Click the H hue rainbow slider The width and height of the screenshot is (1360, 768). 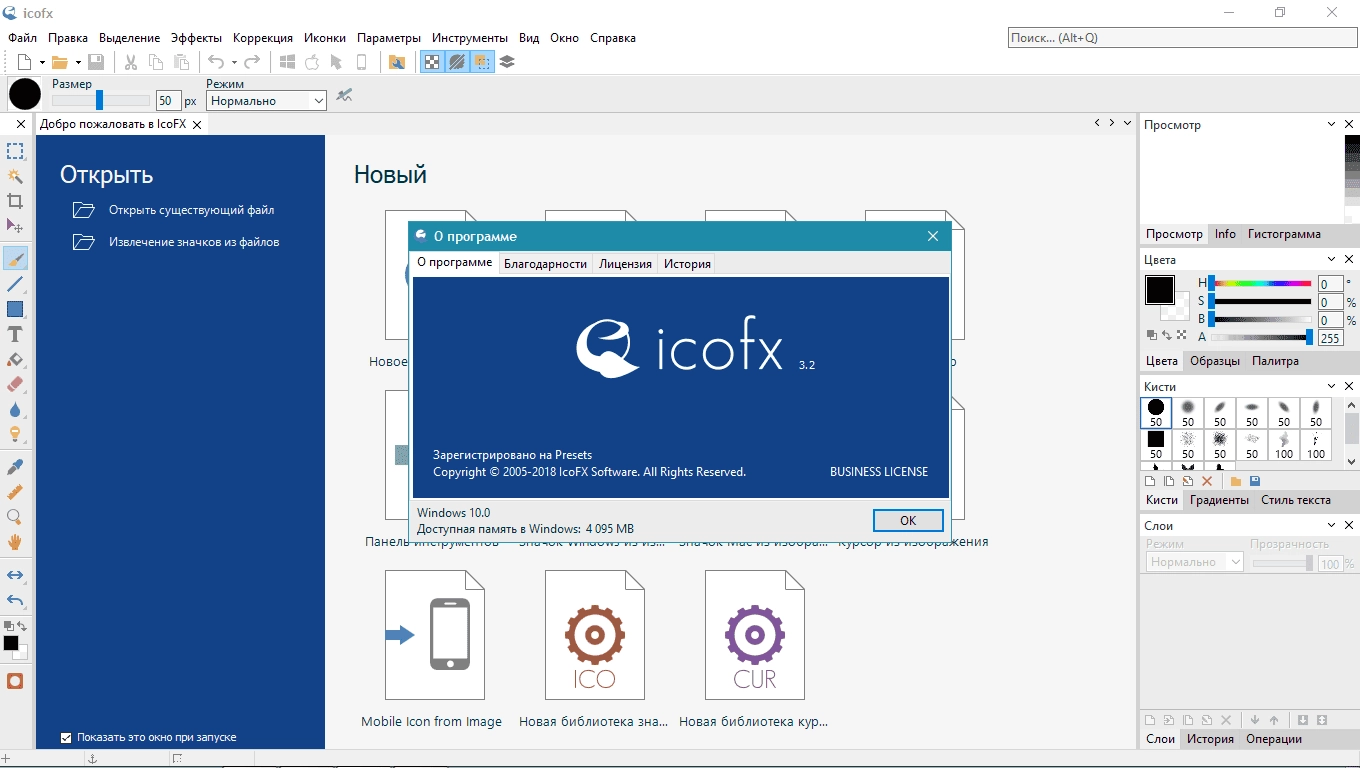pos(1259,284)
